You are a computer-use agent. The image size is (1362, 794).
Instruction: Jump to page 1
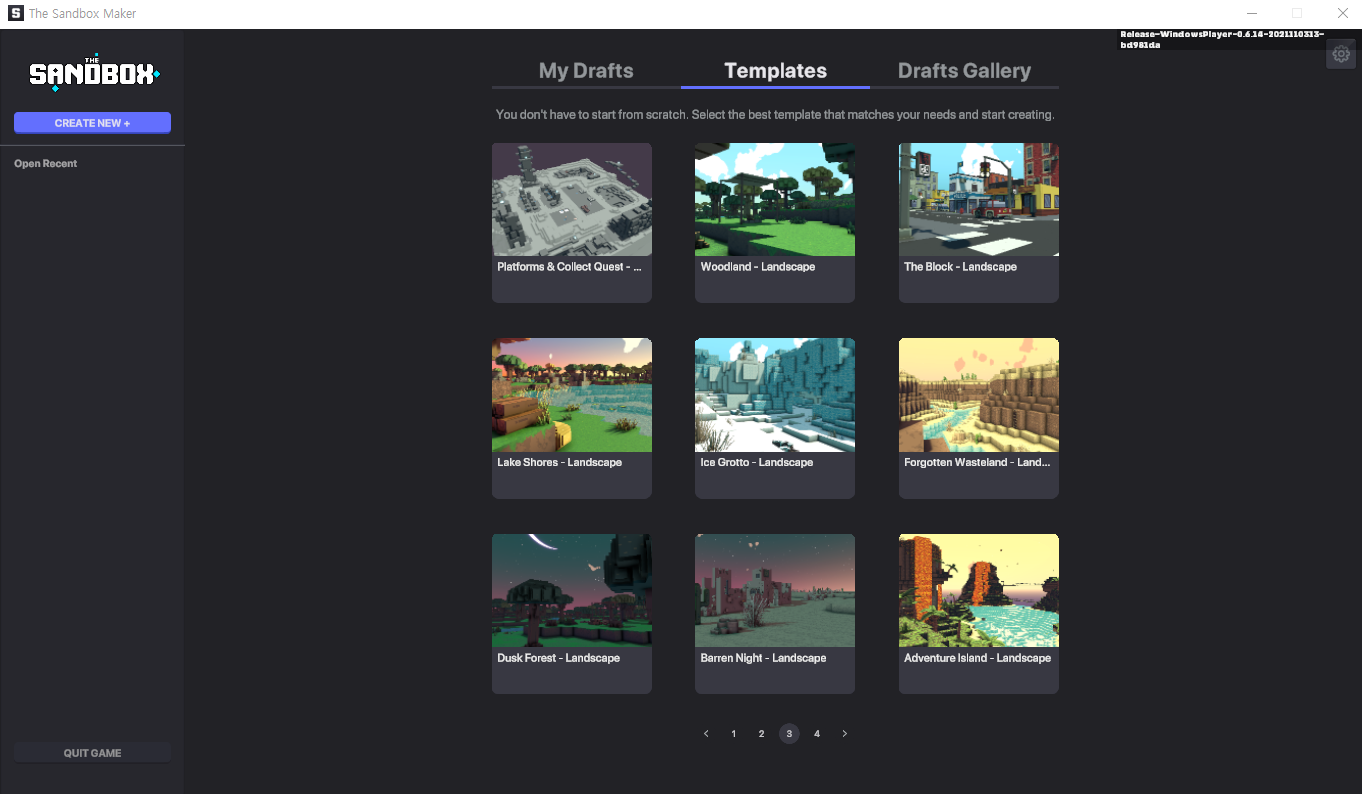tap(734, 734)
